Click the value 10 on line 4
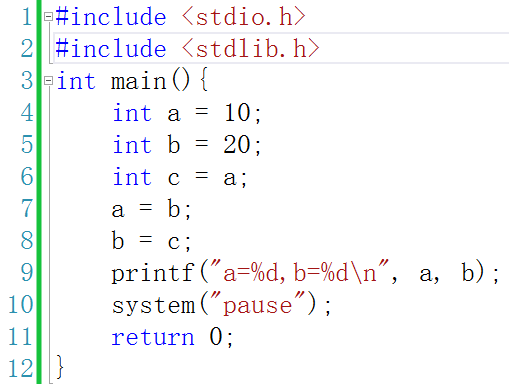 pos(237,113)
